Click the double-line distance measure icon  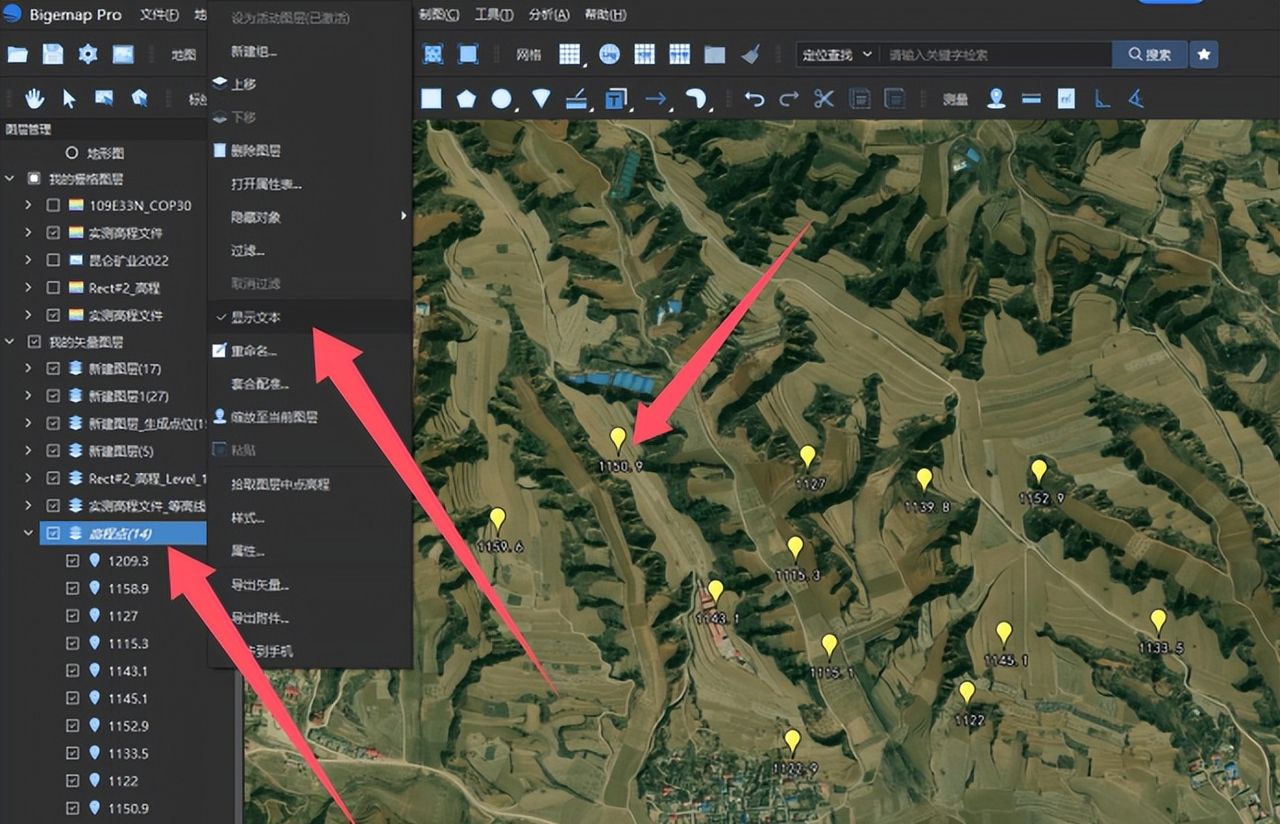tap(1032, 98)
